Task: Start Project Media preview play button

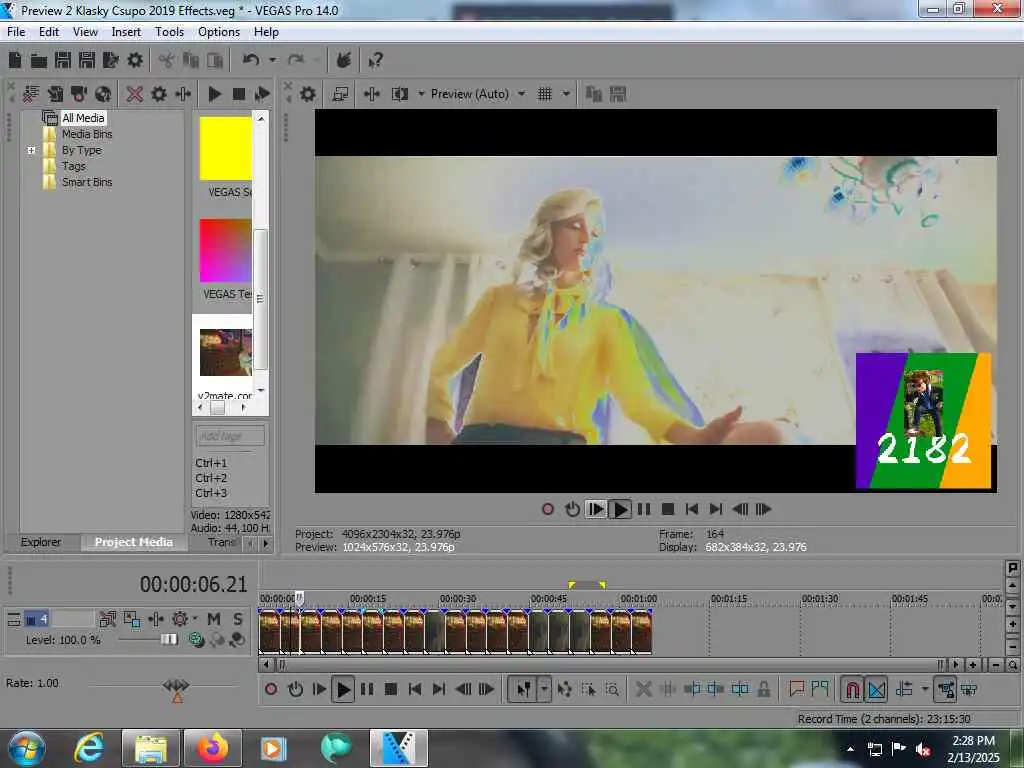Action: tap(214, 94)
